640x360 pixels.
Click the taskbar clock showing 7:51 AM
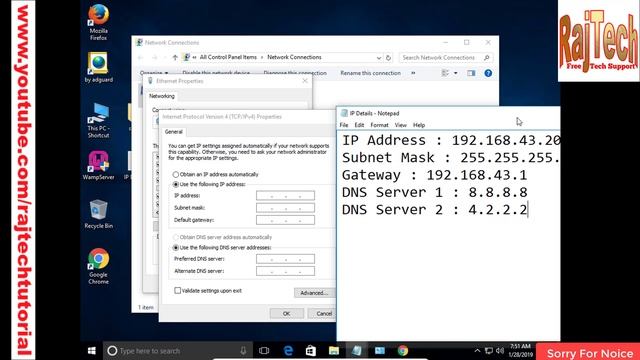520,351
